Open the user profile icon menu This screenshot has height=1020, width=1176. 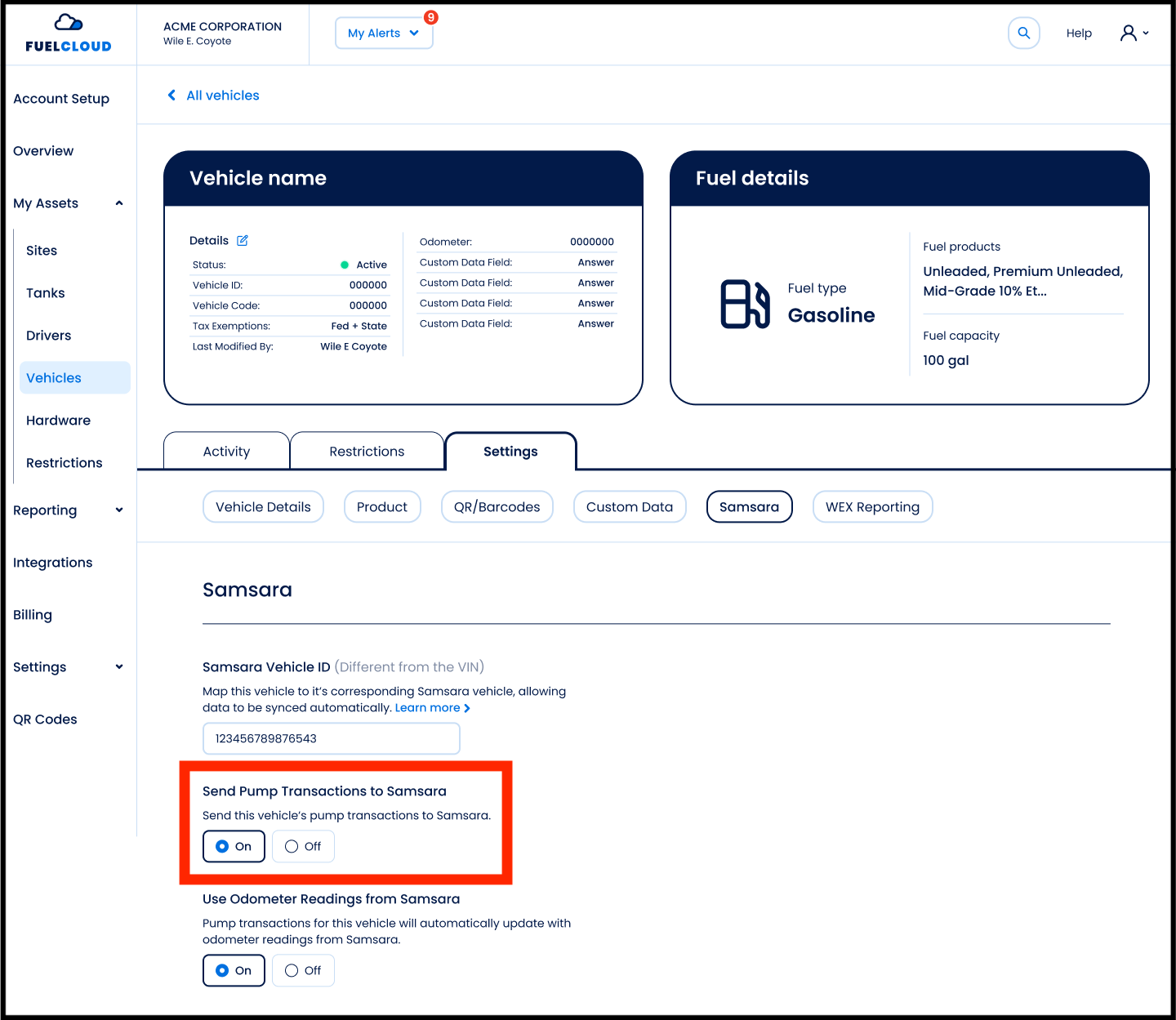click(1134, 33)
